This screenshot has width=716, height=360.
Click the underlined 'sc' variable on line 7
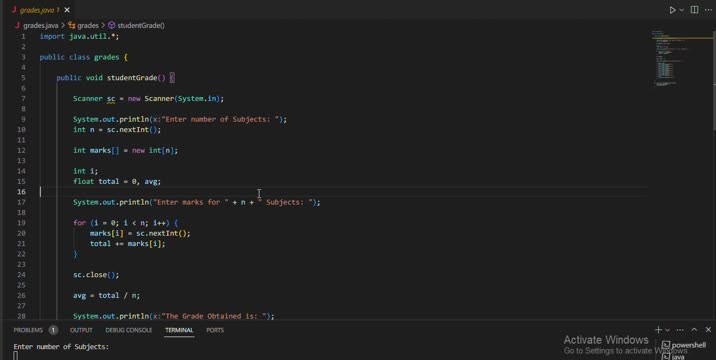pyautogui.click(x=111, y=99)
